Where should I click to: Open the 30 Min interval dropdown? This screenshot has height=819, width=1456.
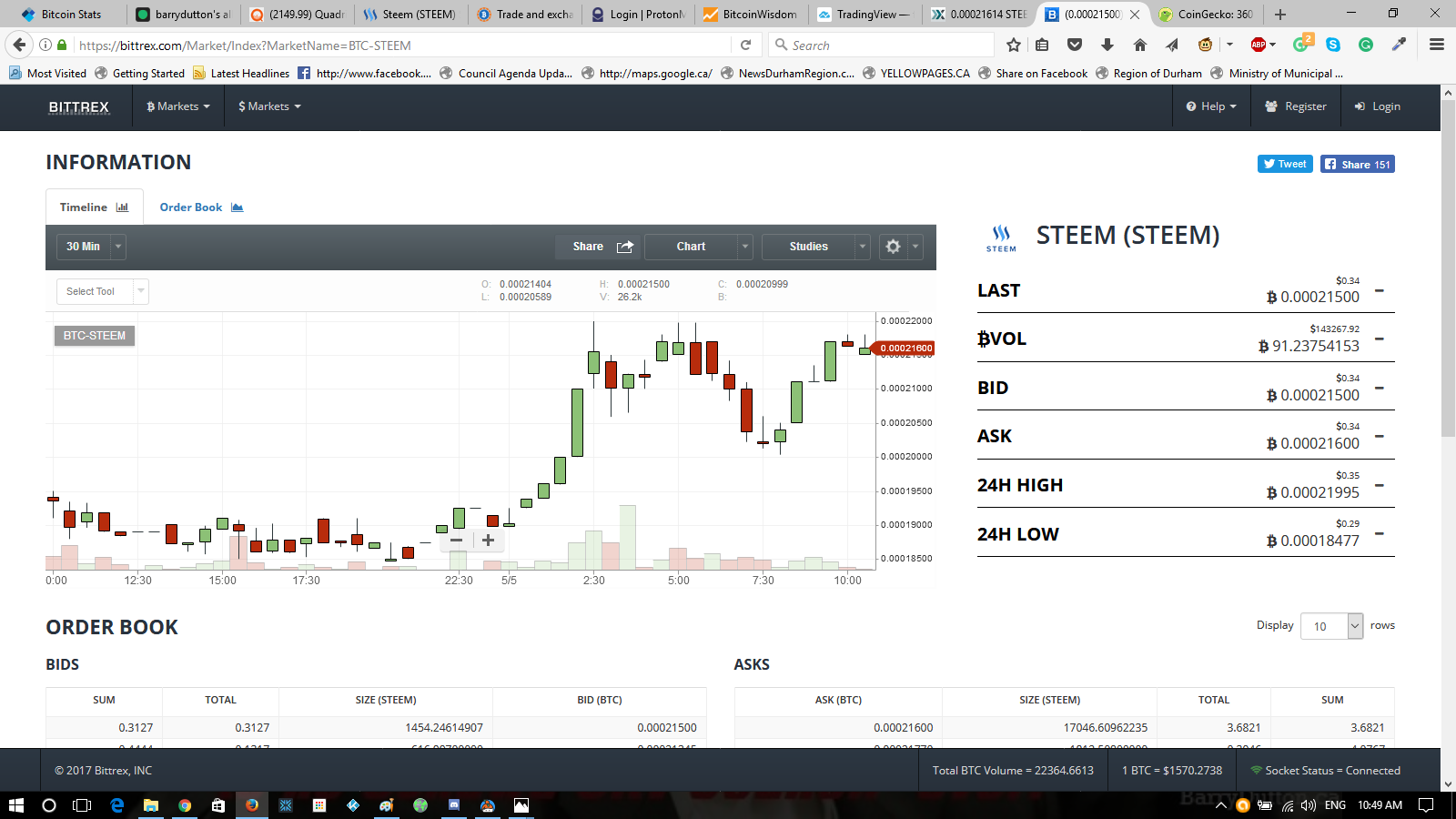[x=92, y=247]
